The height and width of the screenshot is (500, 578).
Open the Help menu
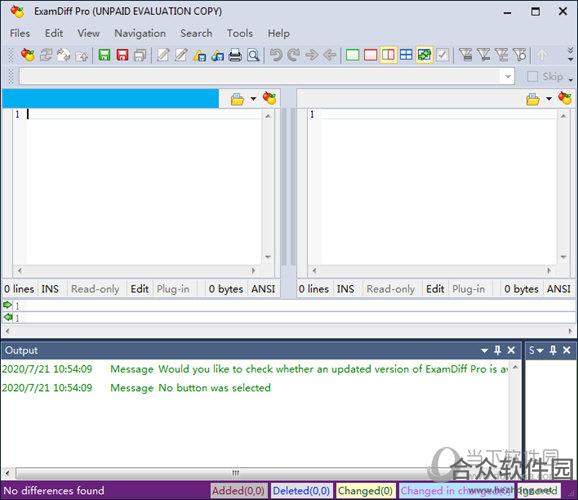tap(279, 33)
